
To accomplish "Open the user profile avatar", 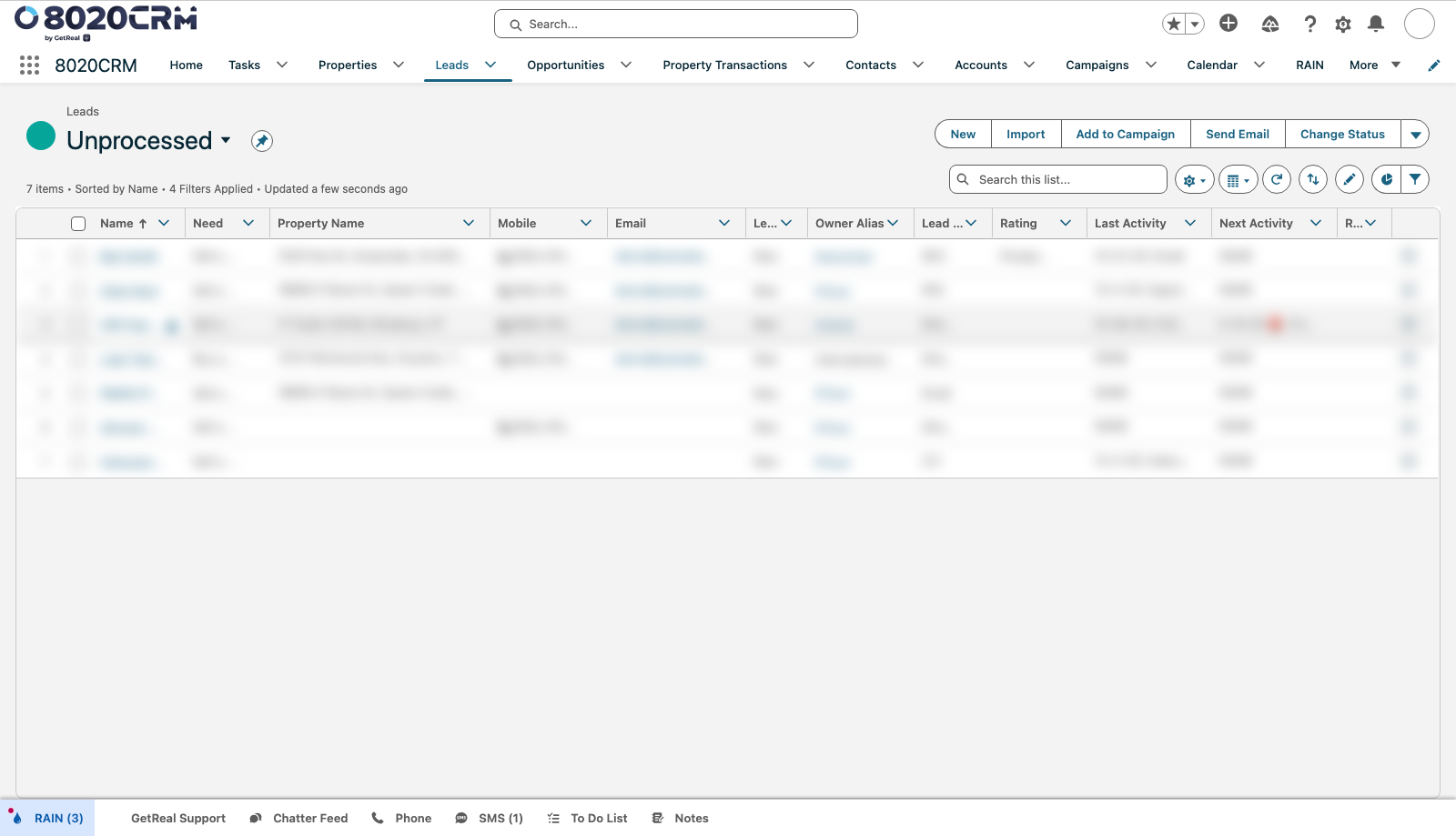I will pyautogui.click(x=1420, y=24).
